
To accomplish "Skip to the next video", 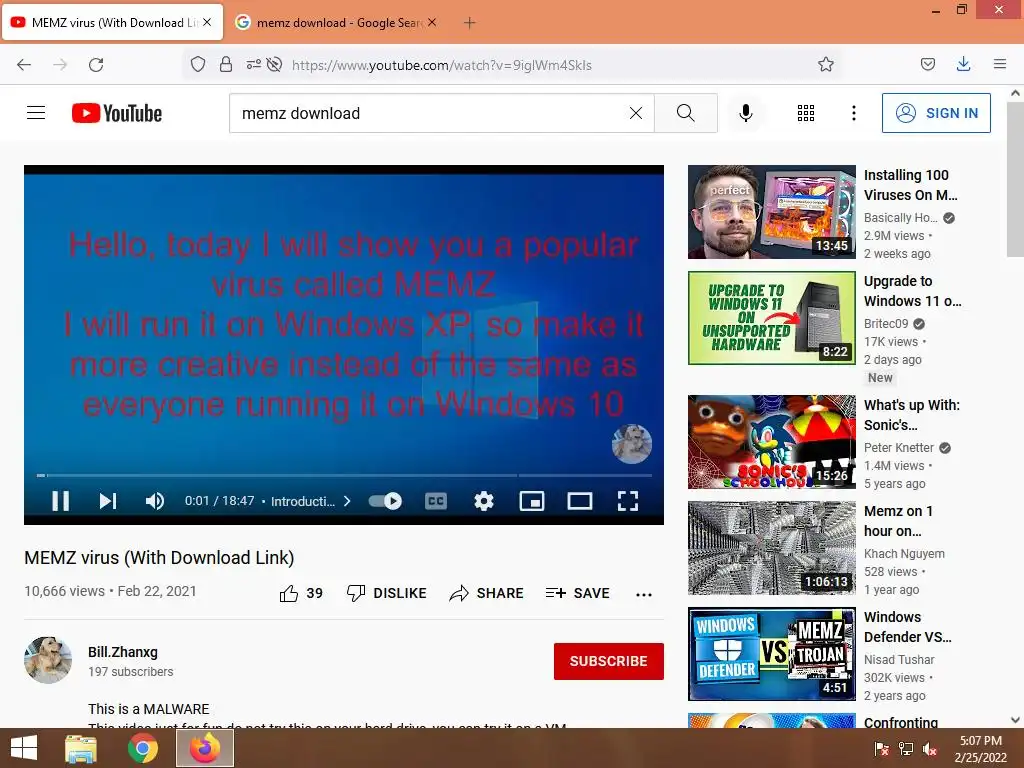I will pyautogui.click(x=108, y=501).
